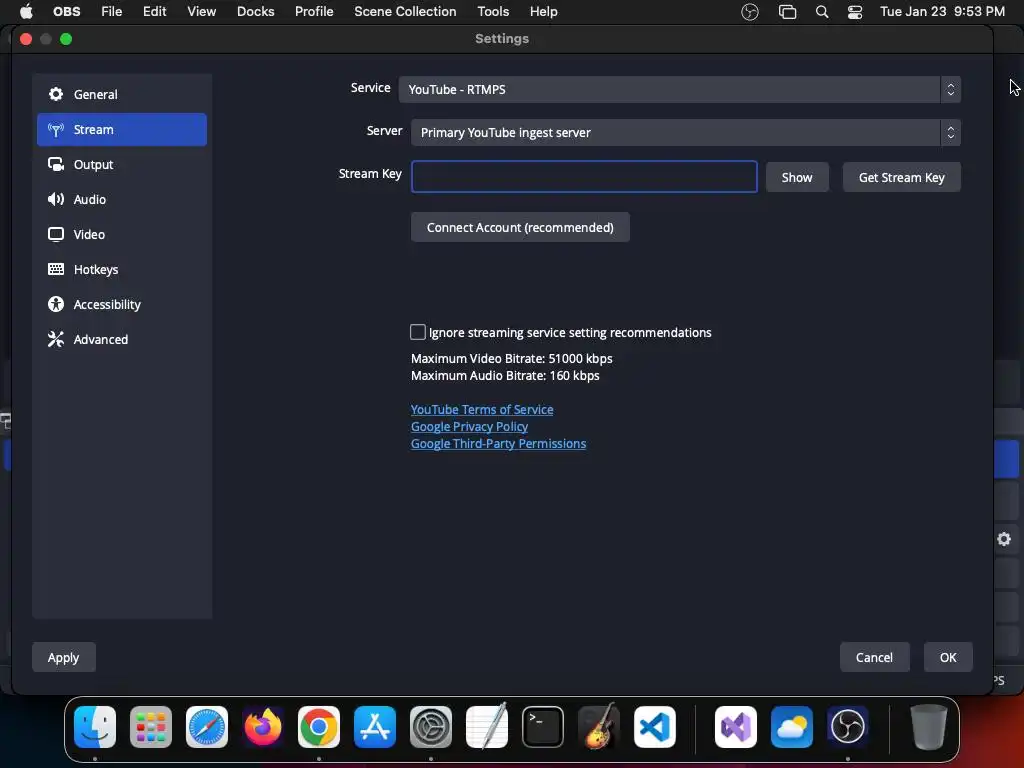This screenshot has width=1024, height=768.
Task: Expand the Service dropdown showing YouTube - RTMPS
Action: coord(679,89)
